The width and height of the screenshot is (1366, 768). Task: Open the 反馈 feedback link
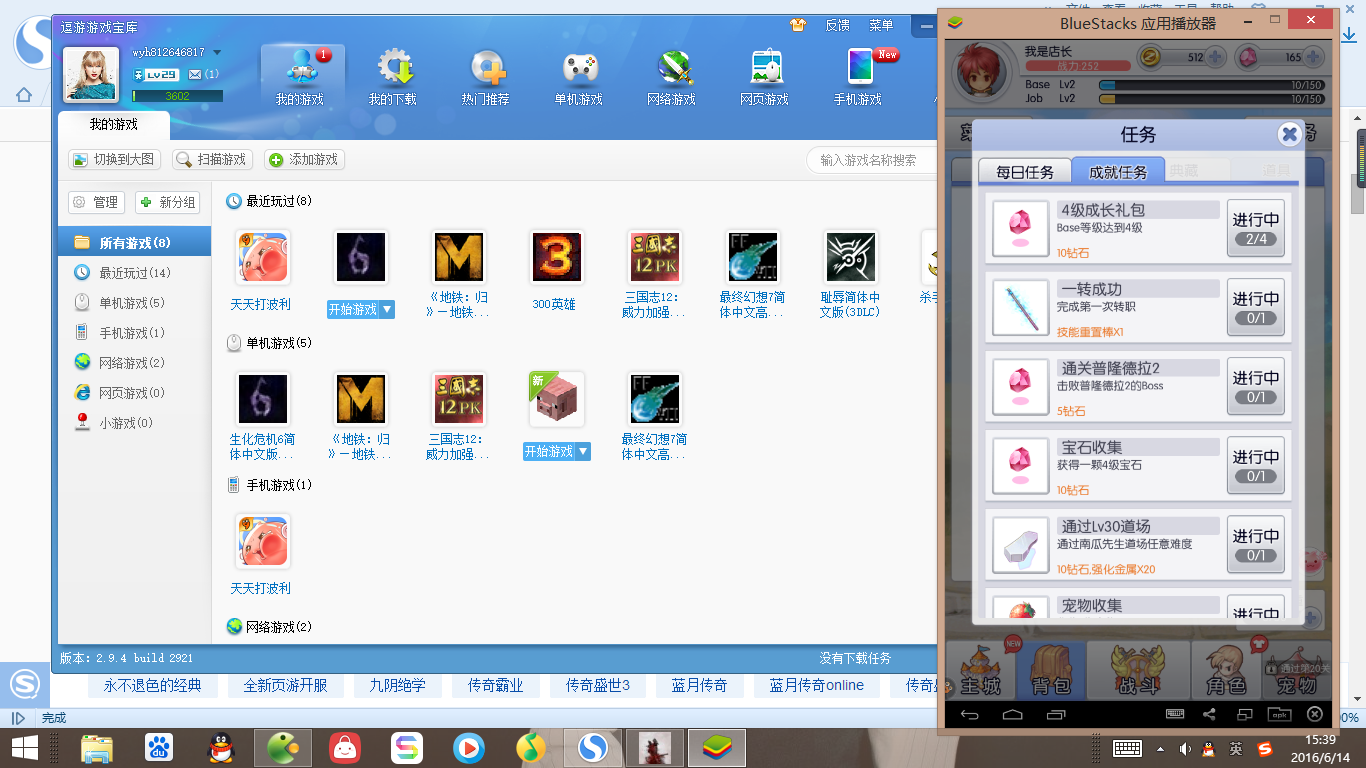click(837, 25)
